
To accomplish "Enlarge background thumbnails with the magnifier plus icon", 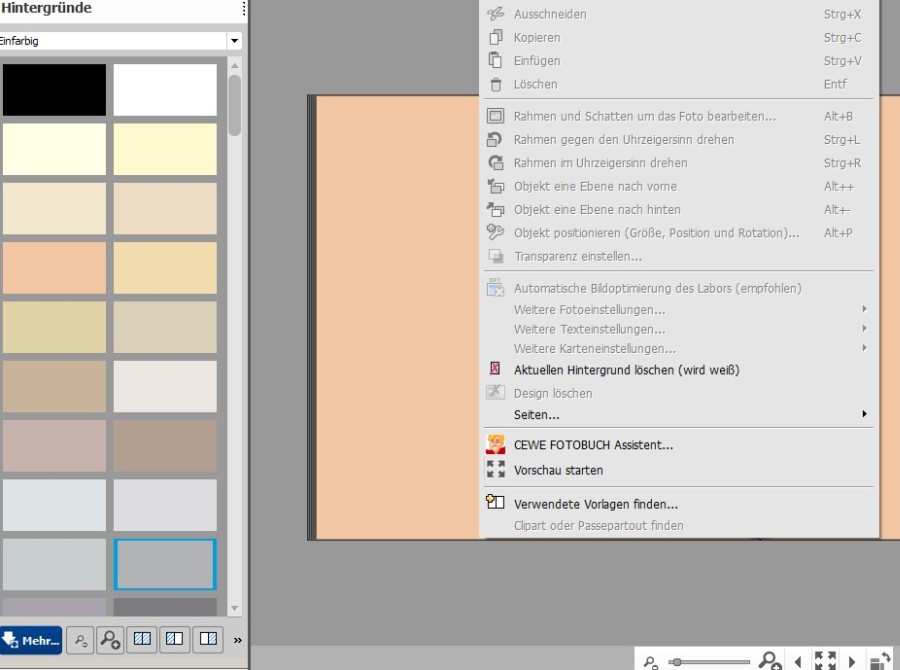I will click(110, 639).
